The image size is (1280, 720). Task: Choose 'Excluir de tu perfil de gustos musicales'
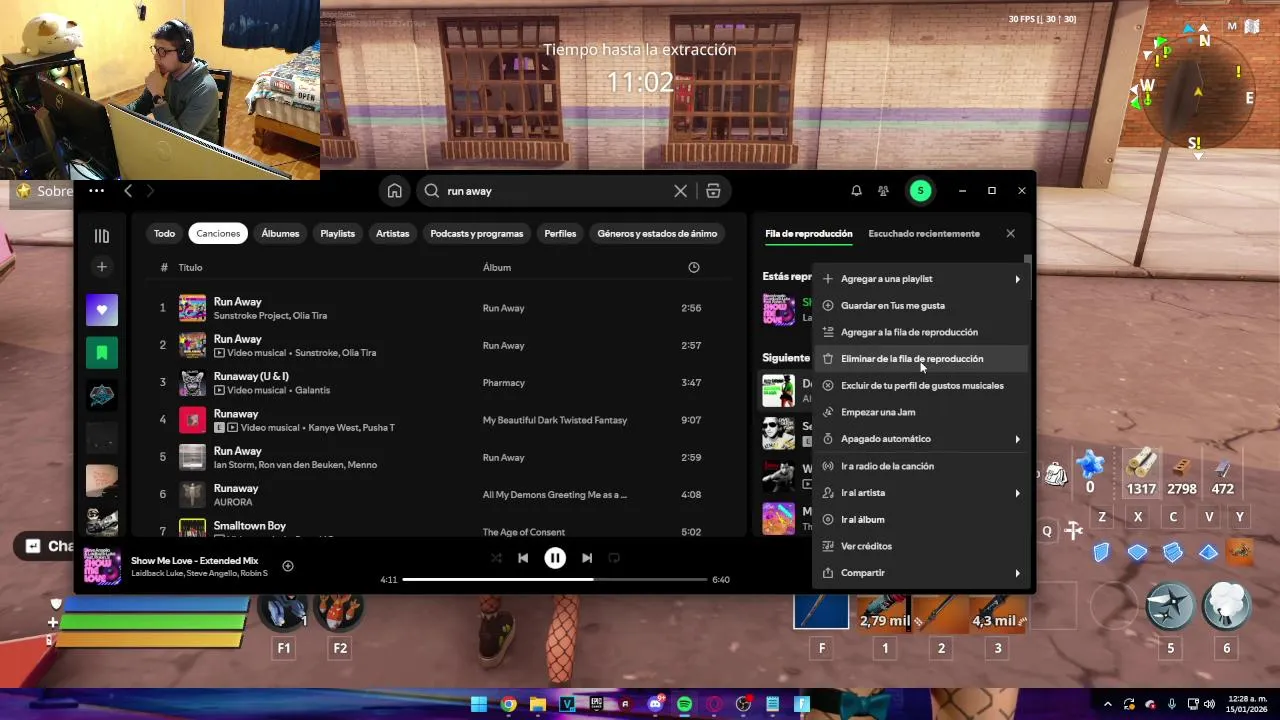(922, 386)
